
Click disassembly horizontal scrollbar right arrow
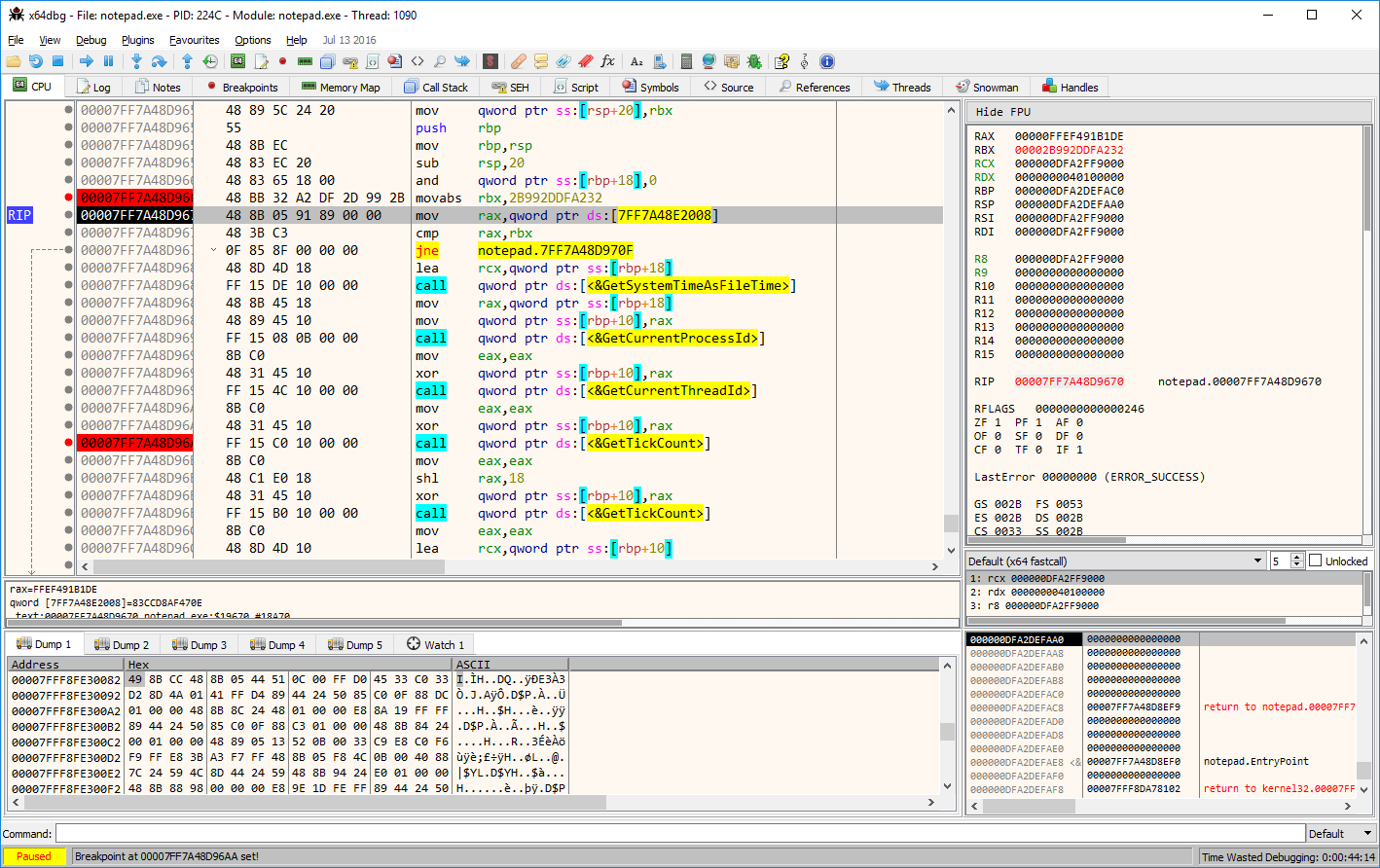pos(936,566)
